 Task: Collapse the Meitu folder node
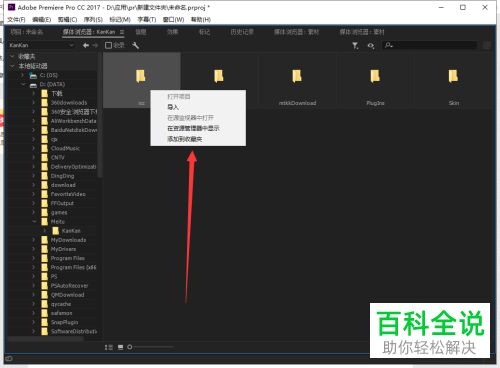click(34, 221)
